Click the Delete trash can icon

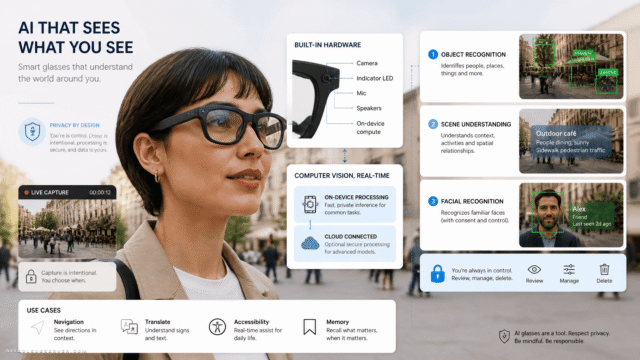604,269
